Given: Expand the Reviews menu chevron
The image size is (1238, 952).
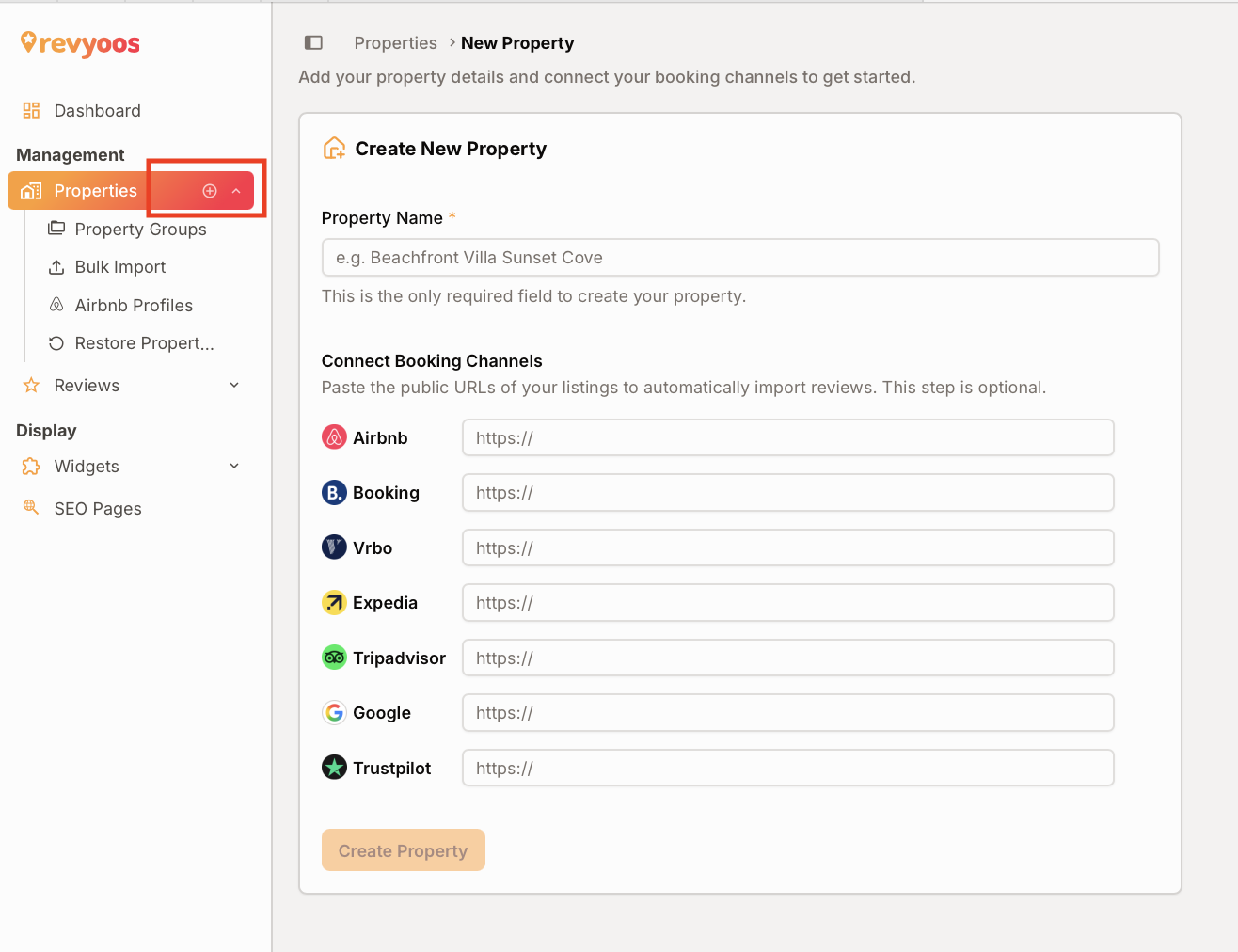Looking at the screenshot, I should point(234,385).
